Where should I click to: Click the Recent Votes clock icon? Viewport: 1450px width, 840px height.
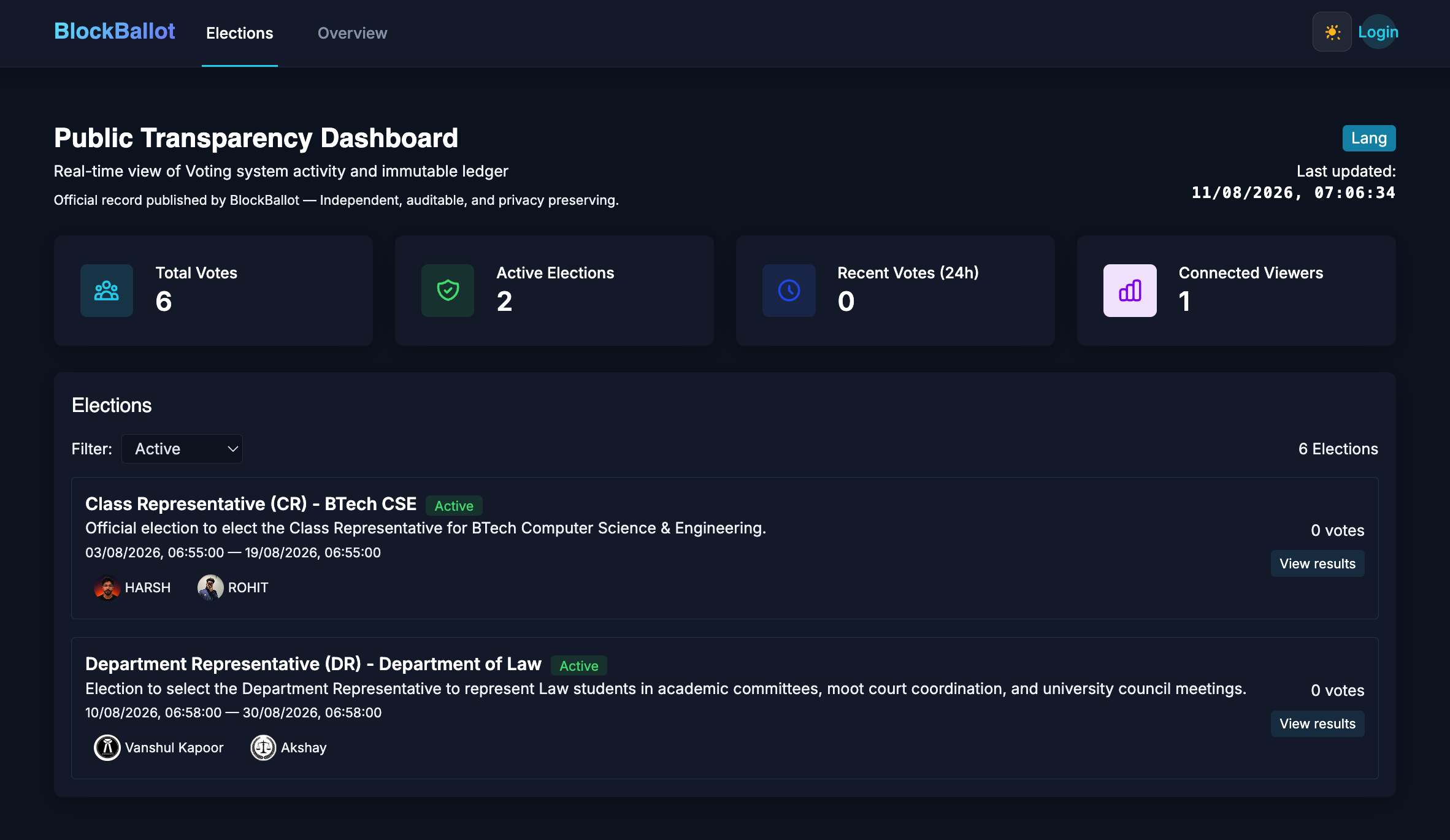[789, 291]
